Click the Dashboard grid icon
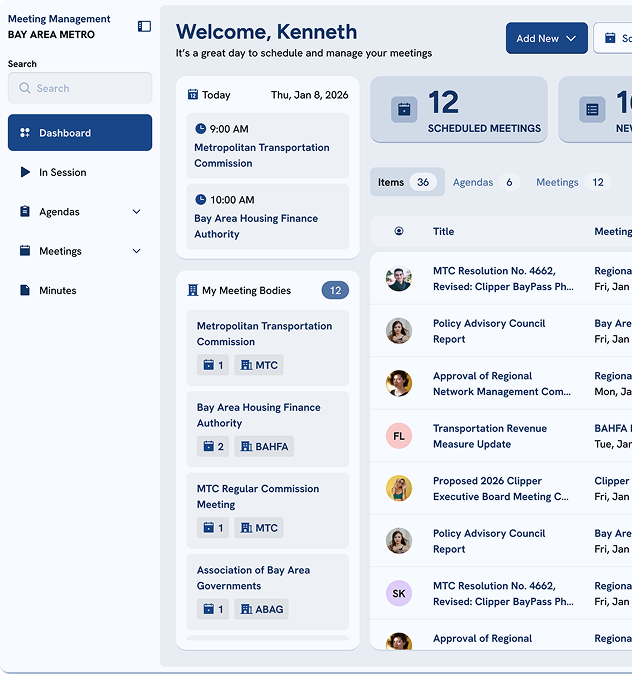The width and height of the screenshot is (632, 674). pos(25,133)
